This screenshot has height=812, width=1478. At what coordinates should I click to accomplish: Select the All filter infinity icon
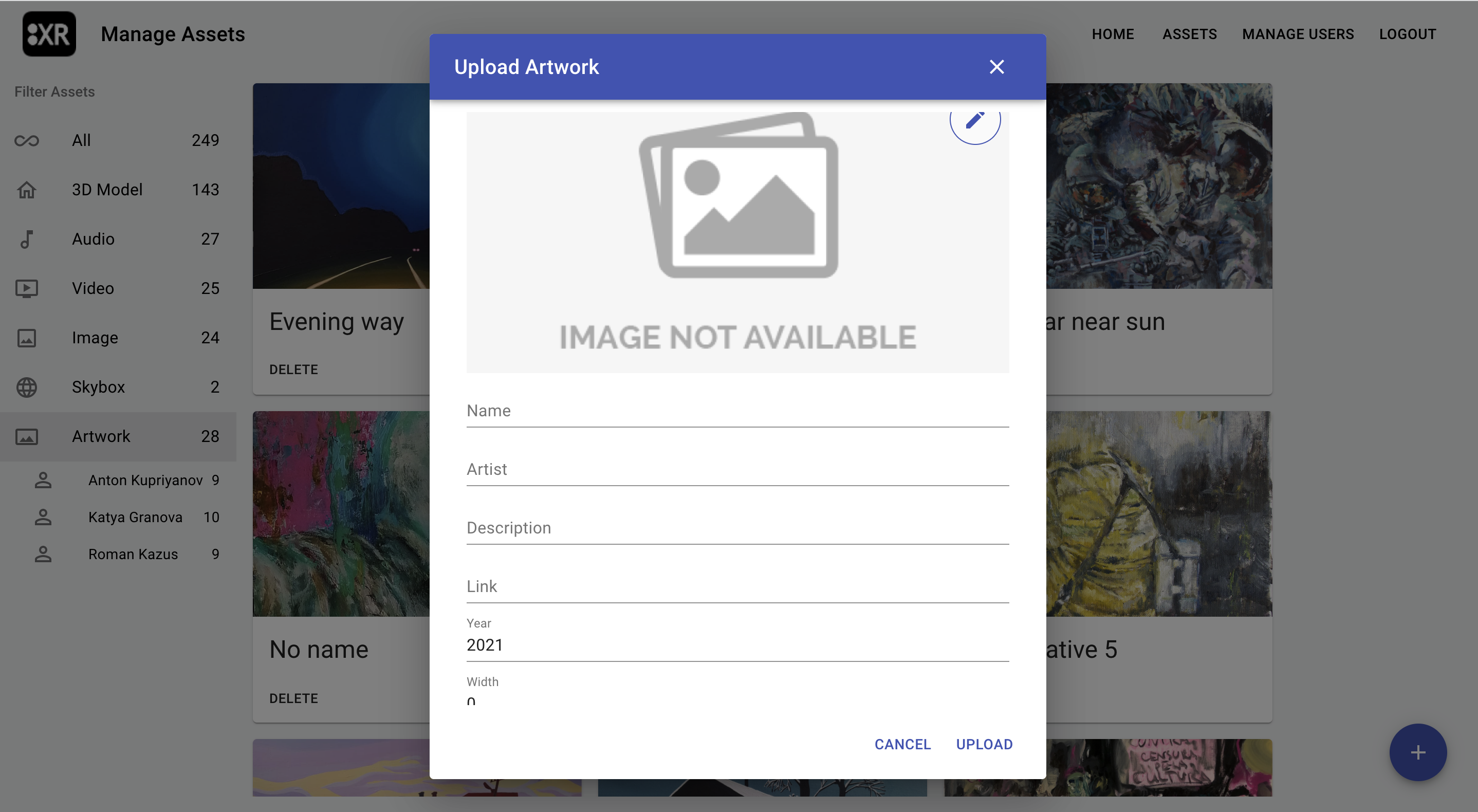point(26,141)
